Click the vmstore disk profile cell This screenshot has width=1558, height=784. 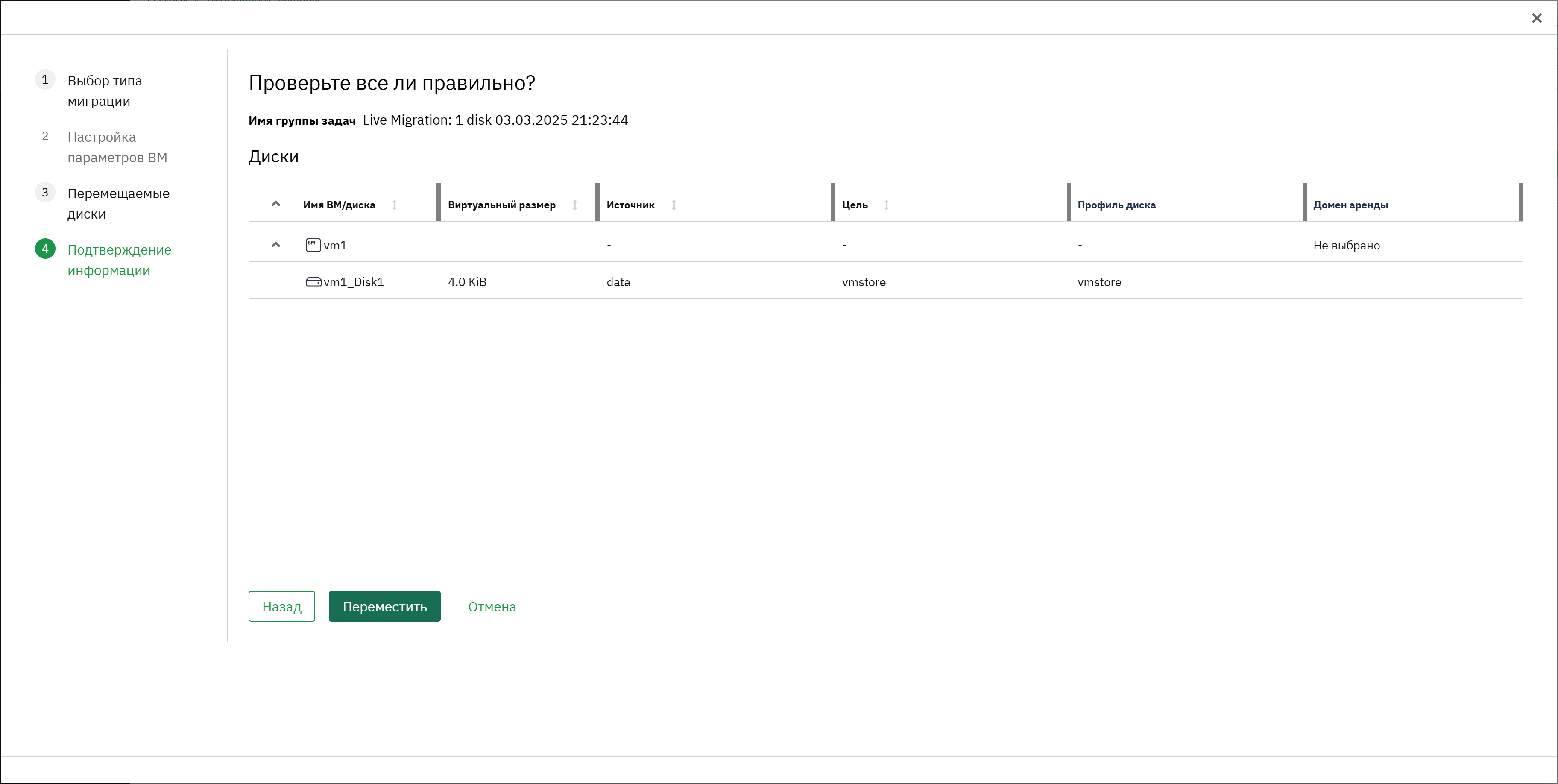coord(1099,283)
